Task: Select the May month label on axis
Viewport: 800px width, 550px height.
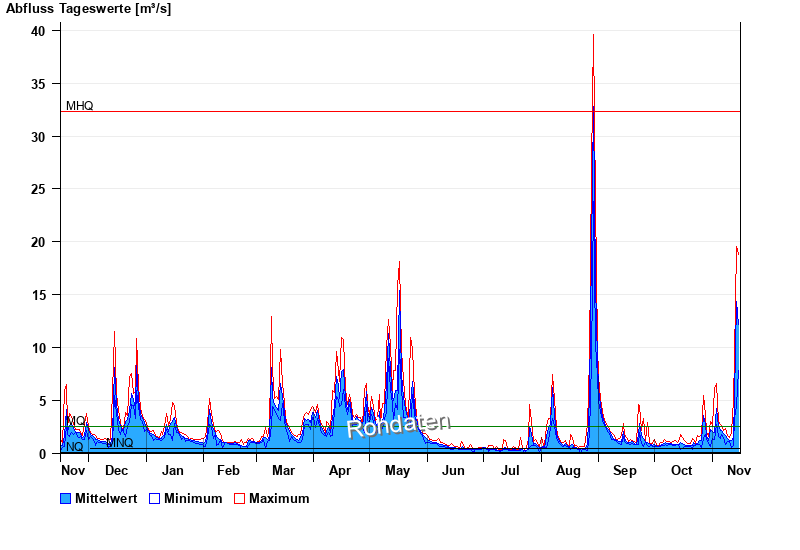Action: point(397,470)
